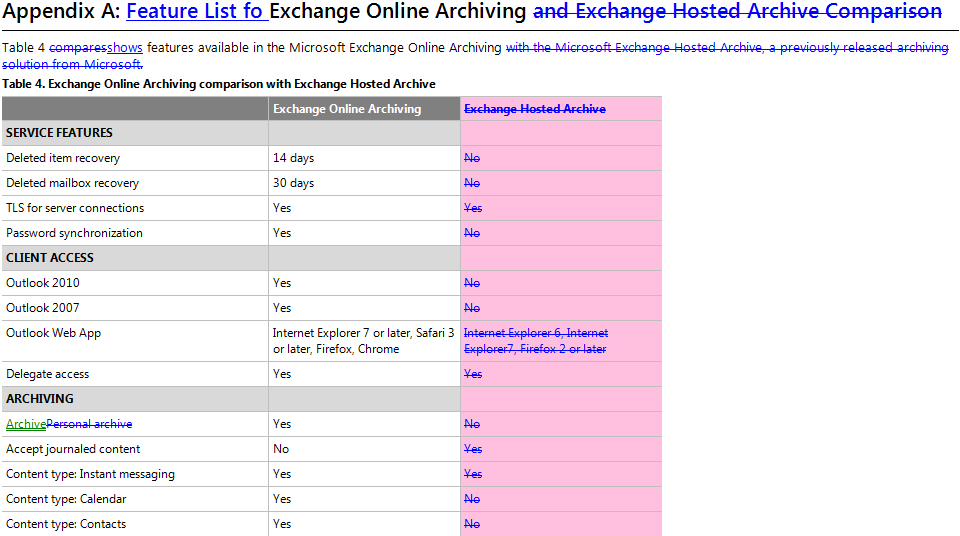Screen dimensions: 960x536
Task: Click the "TLS for server connections" row label
Action: pos(75,208)
